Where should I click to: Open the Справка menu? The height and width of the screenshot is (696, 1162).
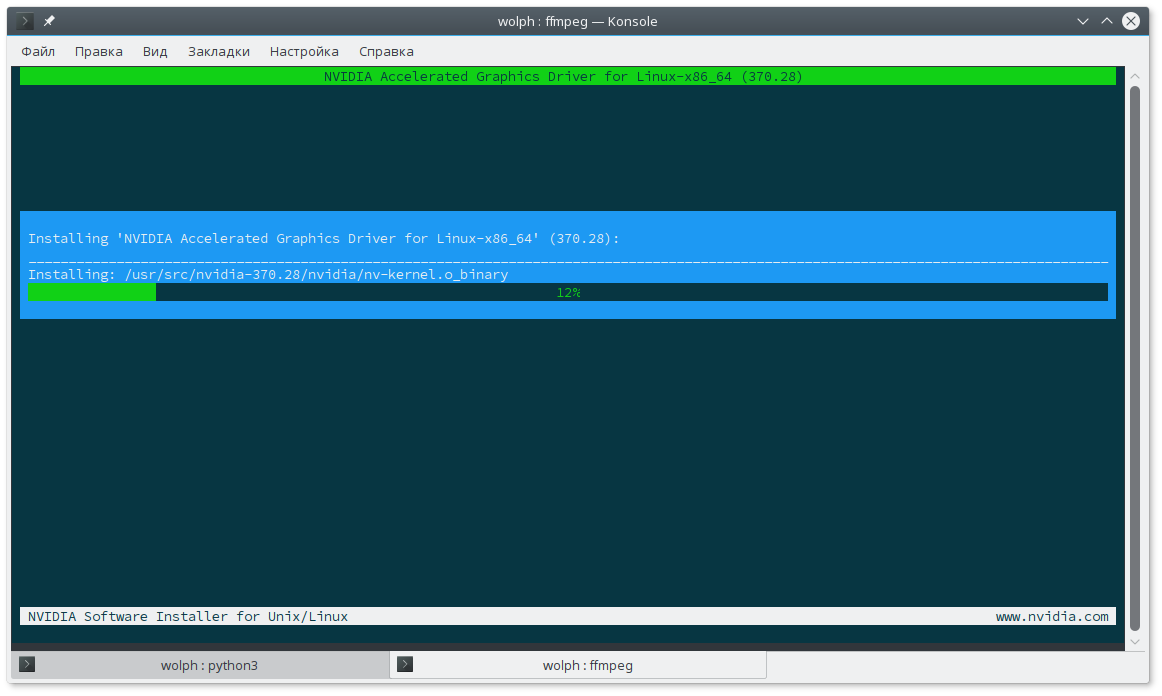pyautogui.click(x=386, y=51)
